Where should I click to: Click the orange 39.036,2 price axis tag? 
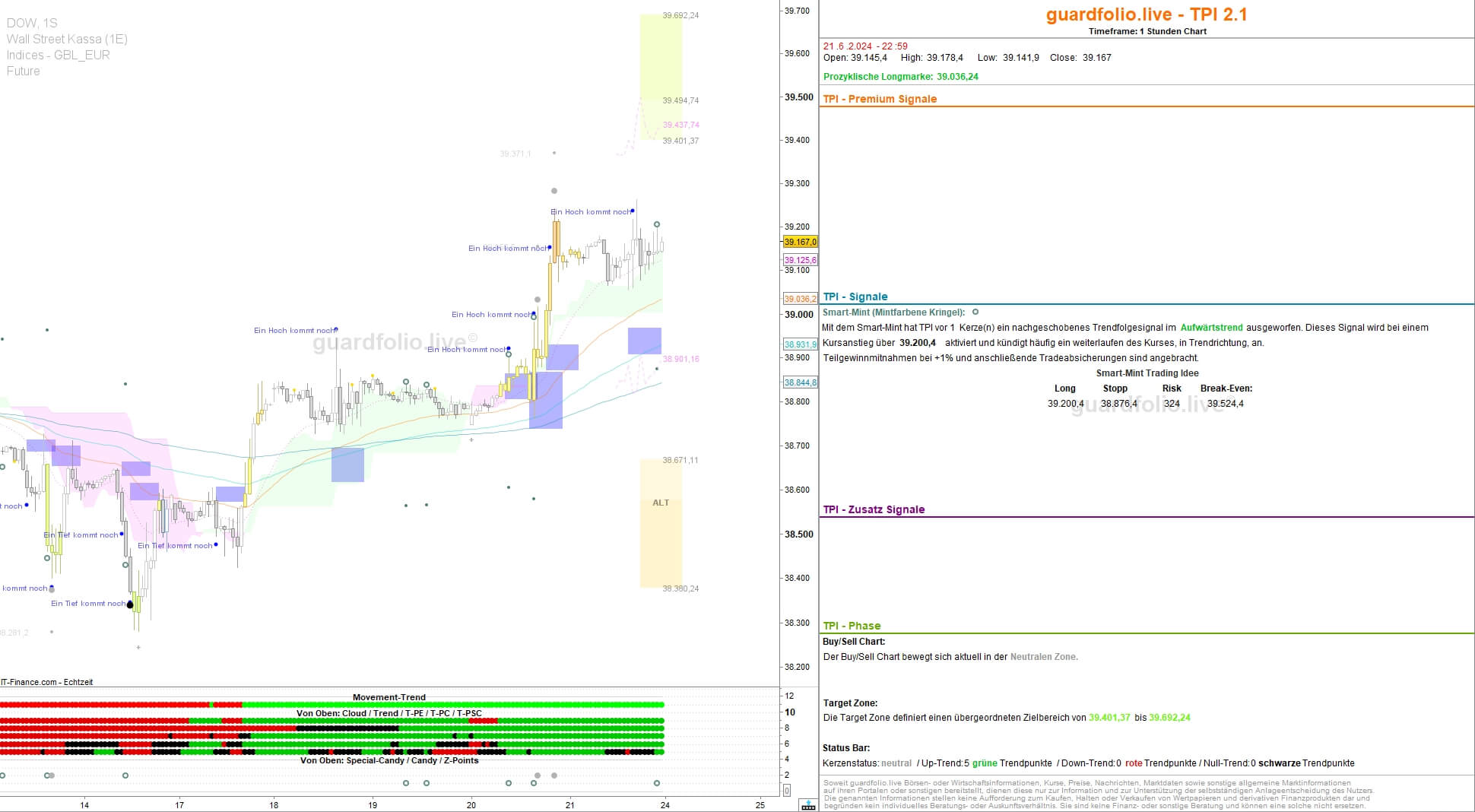pyautogui.click(x=800, y=299)
